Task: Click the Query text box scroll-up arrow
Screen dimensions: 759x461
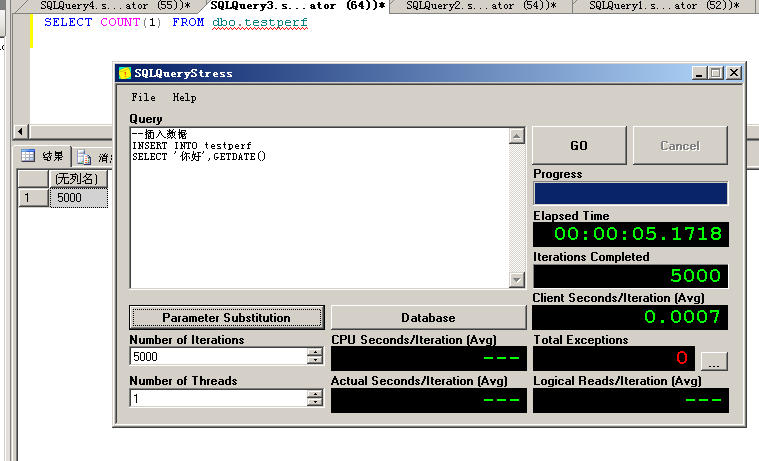Action: [517, 136]
